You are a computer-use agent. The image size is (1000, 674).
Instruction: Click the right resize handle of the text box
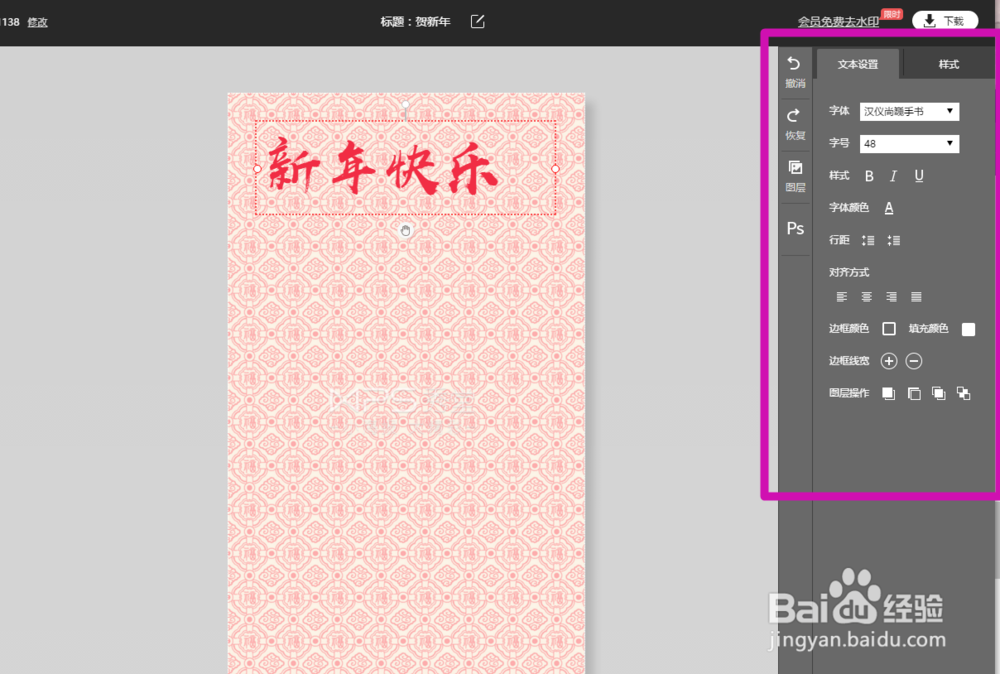[555, 169]
